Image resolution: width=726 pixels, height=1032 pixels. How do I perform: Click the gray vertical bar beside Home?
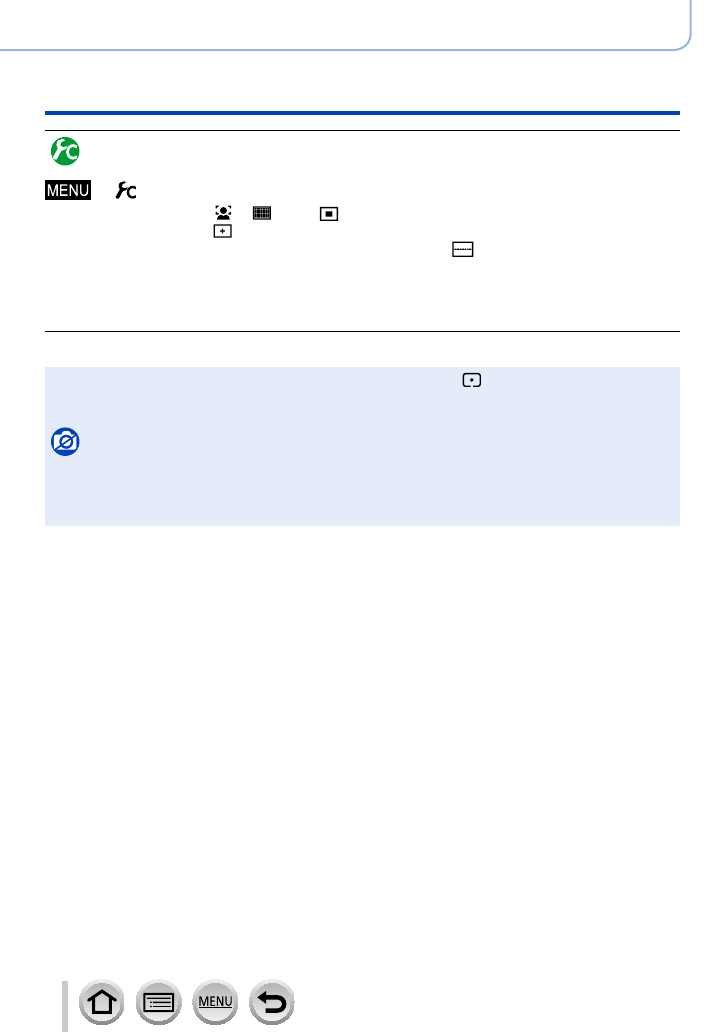point(65,1006)
